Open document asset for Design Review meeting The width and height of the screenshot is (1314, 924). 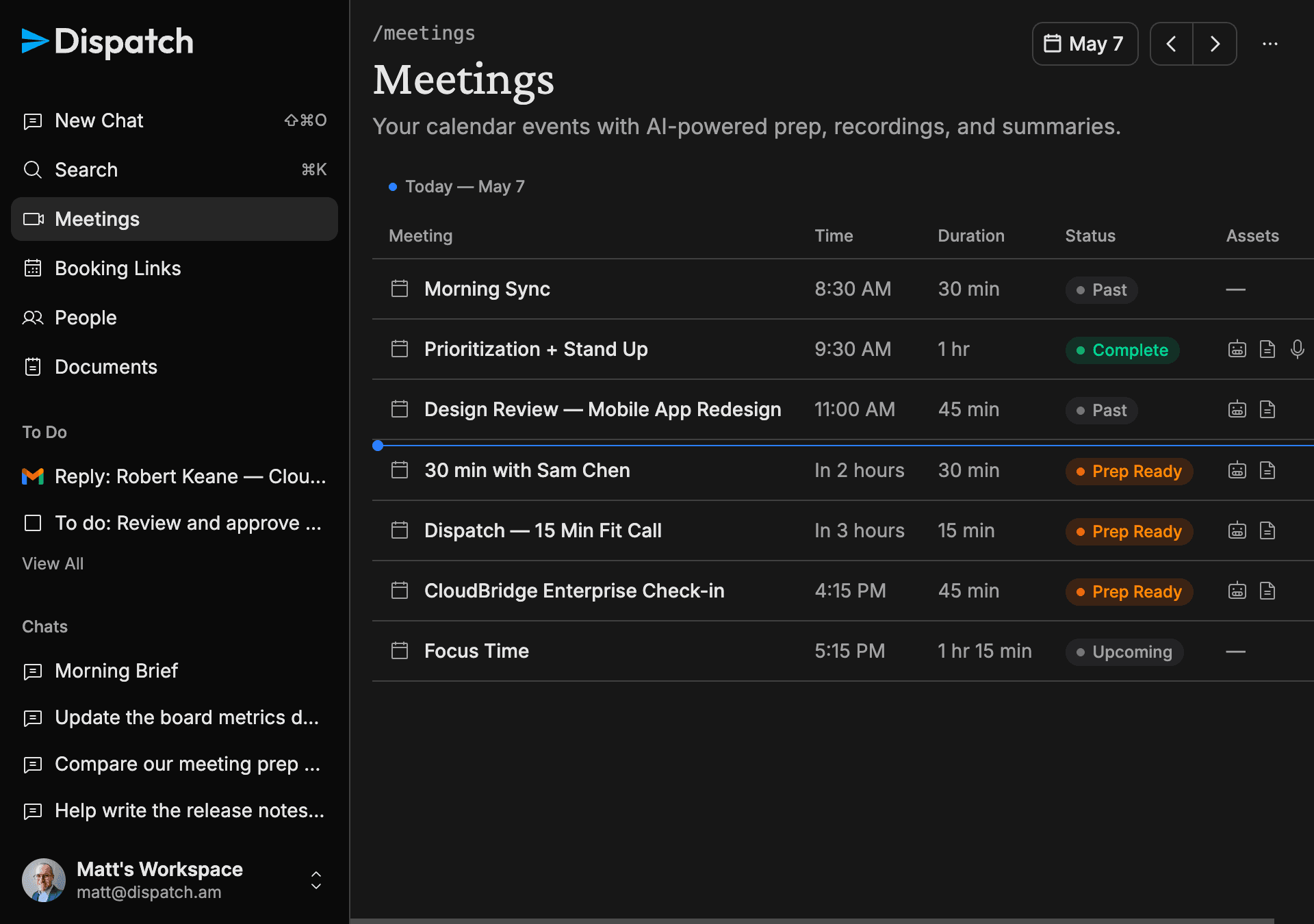pos(1267,410)
